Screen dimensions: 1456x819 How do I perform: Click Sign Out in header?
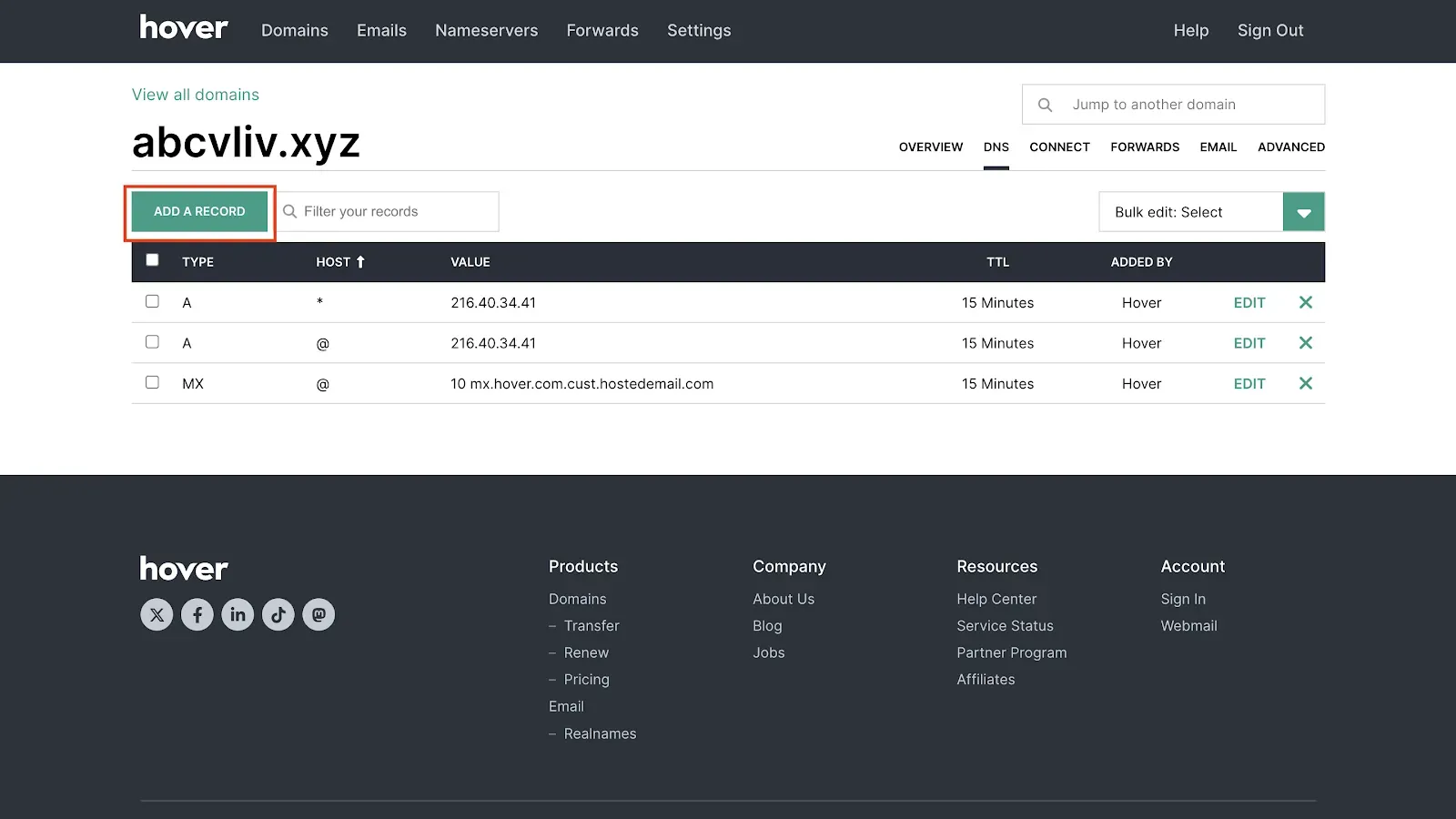coord(1270,30)
